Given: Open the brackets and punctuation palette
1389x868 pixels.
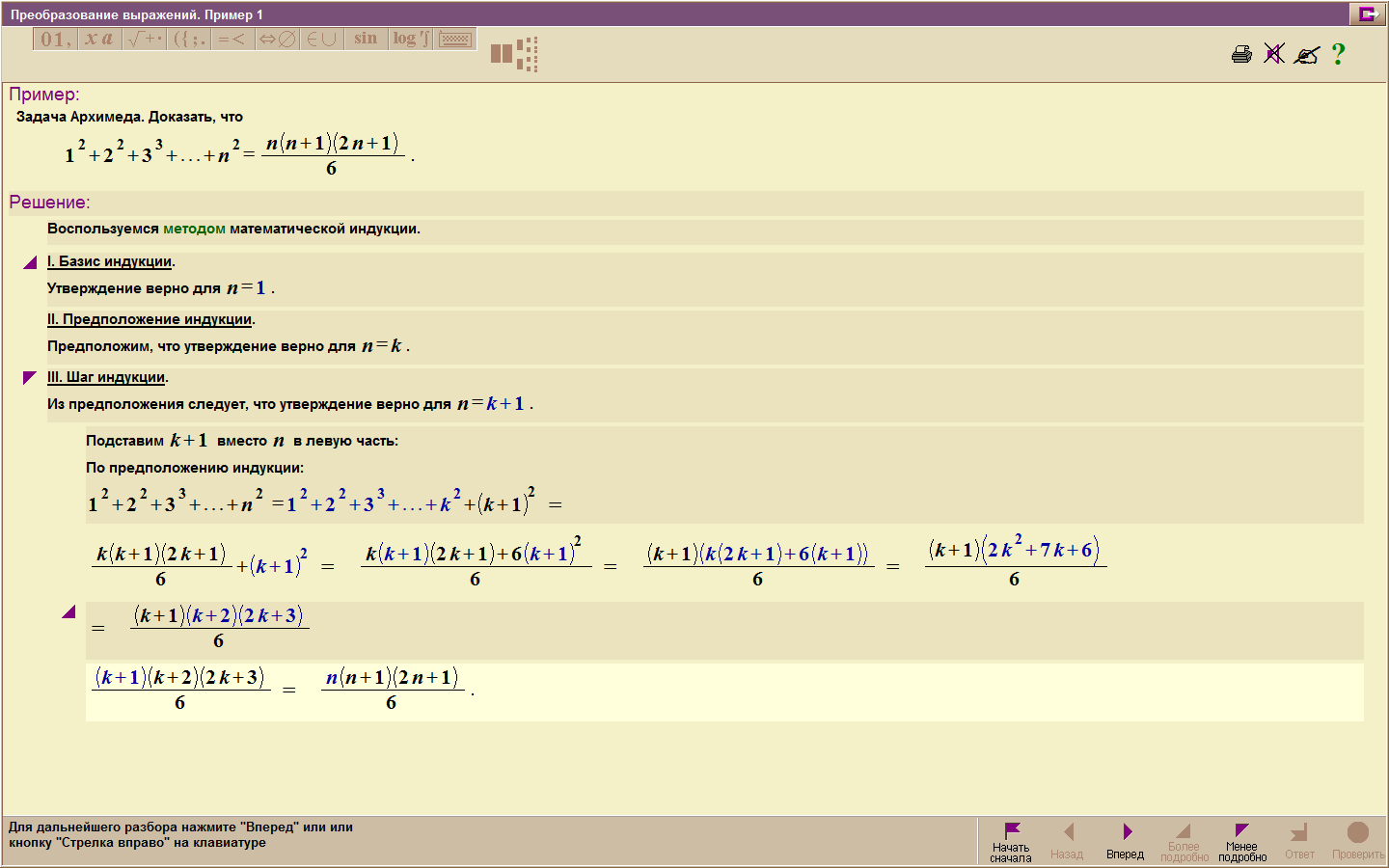Looking at the screenshot, I should [189, 39].
